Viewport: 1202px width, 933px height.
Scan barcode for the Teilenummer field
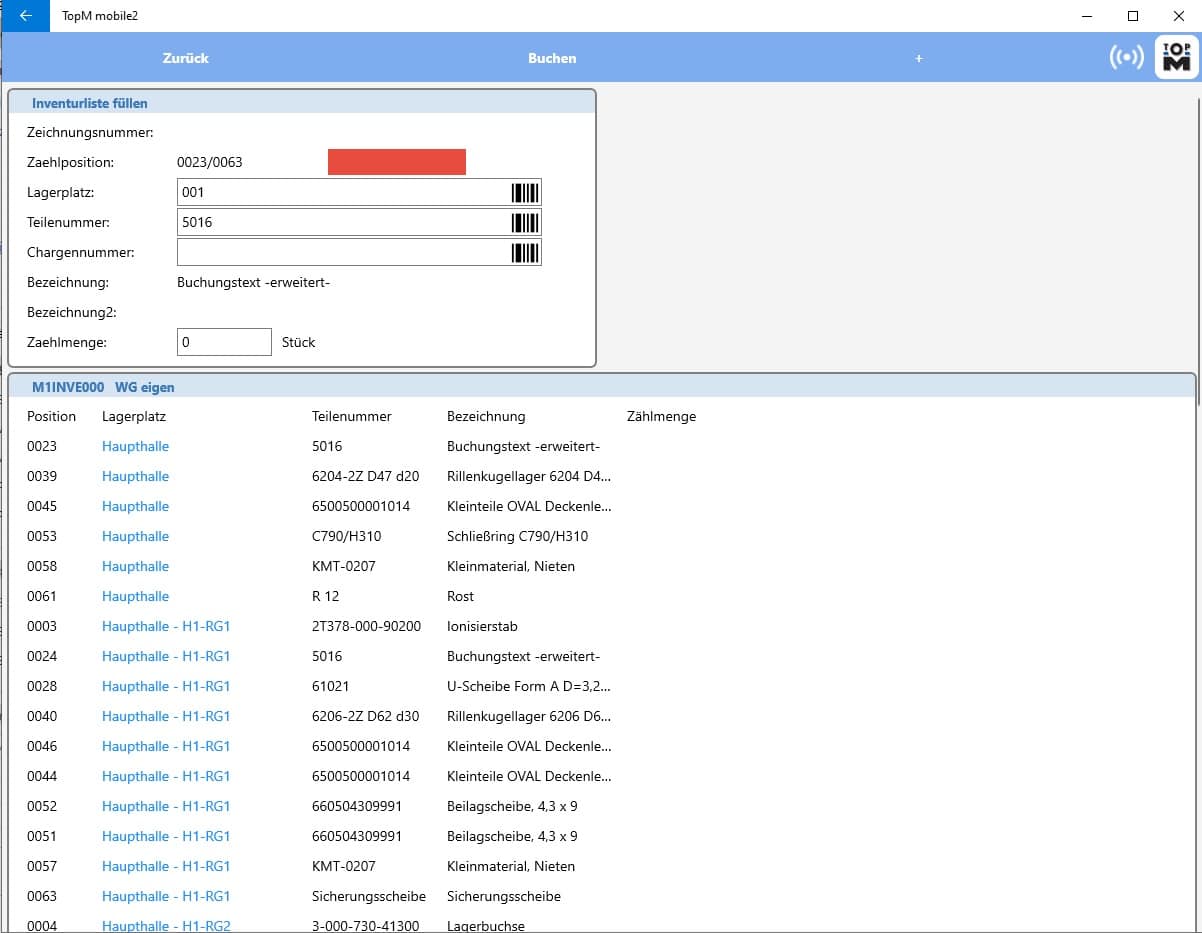pyautogui.click(x=527, y=222)
